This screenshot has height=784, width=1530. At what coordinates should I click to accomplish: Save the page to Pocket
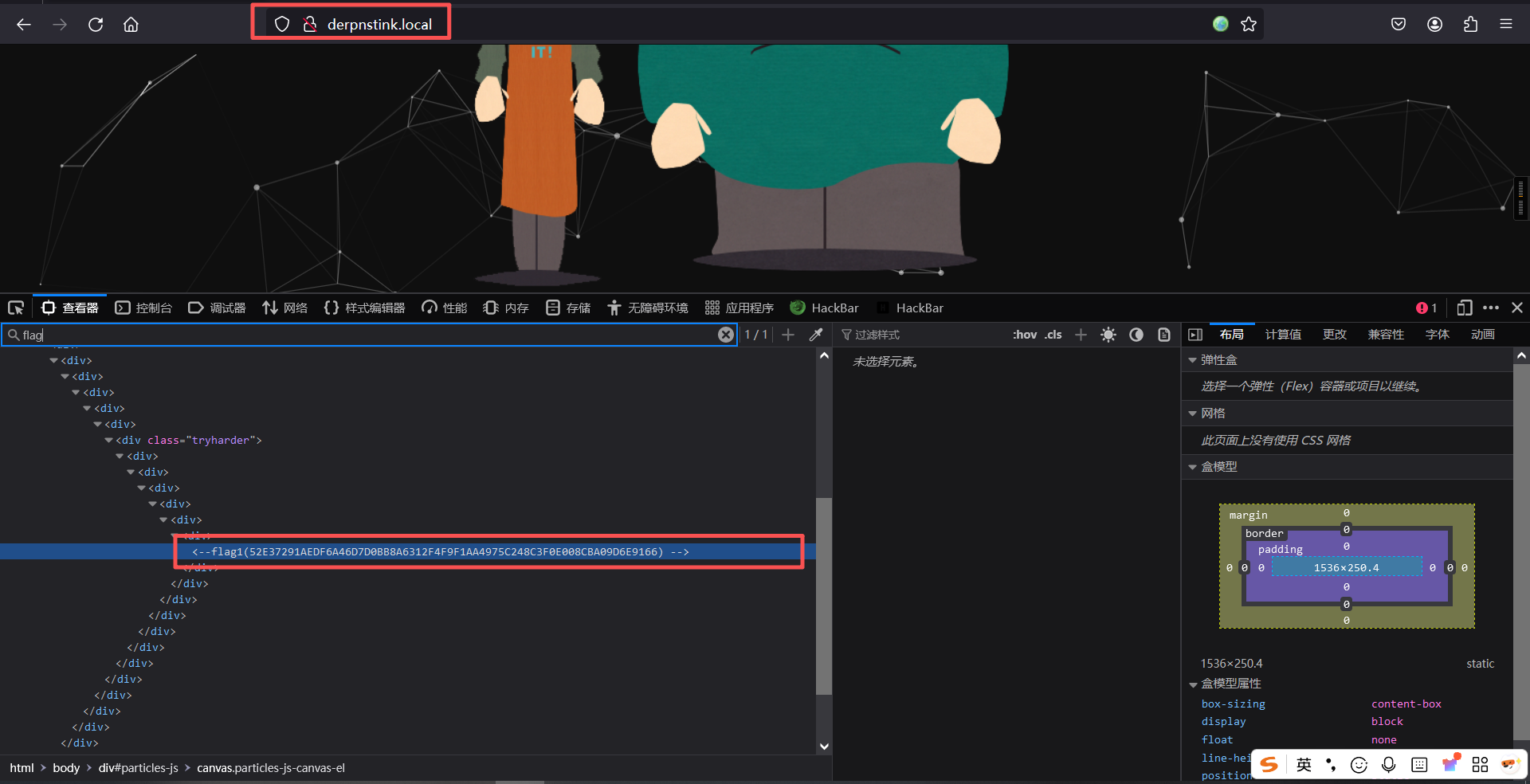point(1399,25)
